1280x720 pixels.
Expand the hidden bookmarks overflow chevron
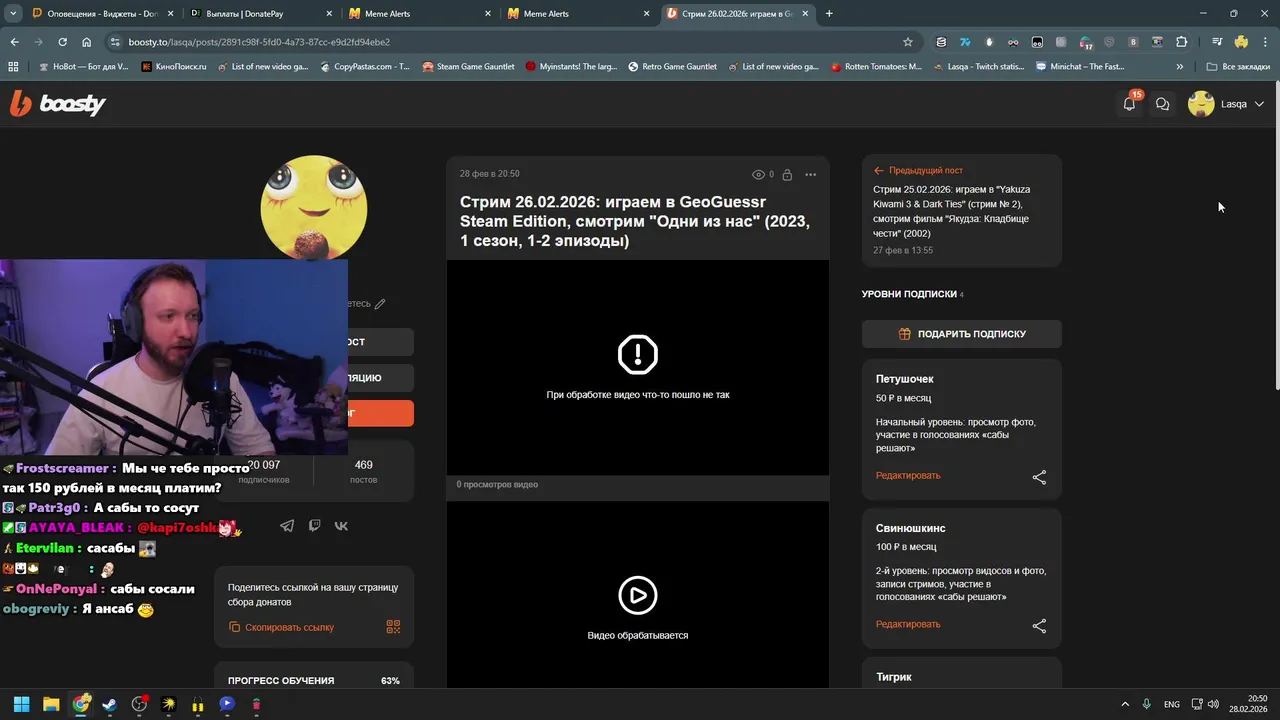coord(1180,67)
